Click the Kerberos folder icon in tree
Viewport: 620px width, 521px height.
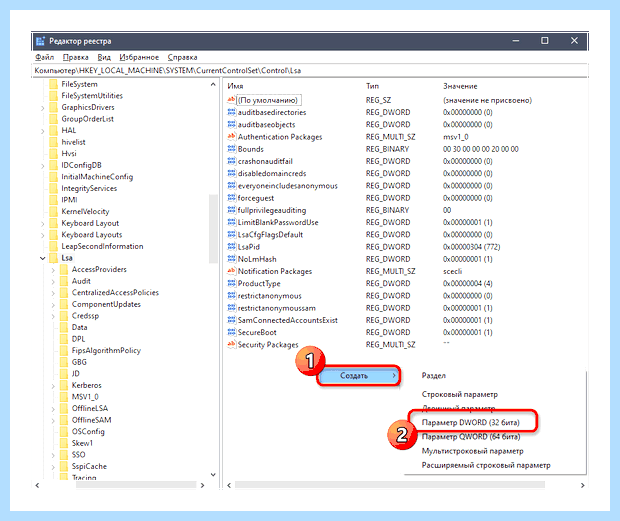click(x=64, y=385)
